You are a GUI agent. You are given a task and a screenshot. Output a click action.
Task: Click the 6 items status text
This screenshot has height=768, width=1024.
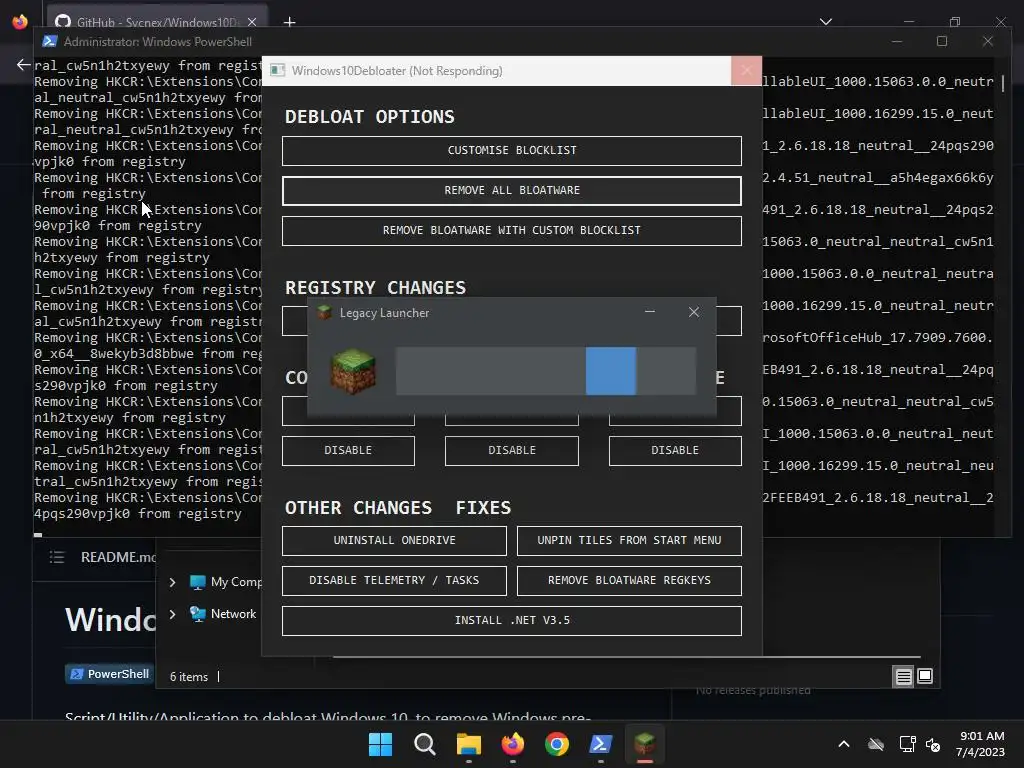tap(189, 677)
